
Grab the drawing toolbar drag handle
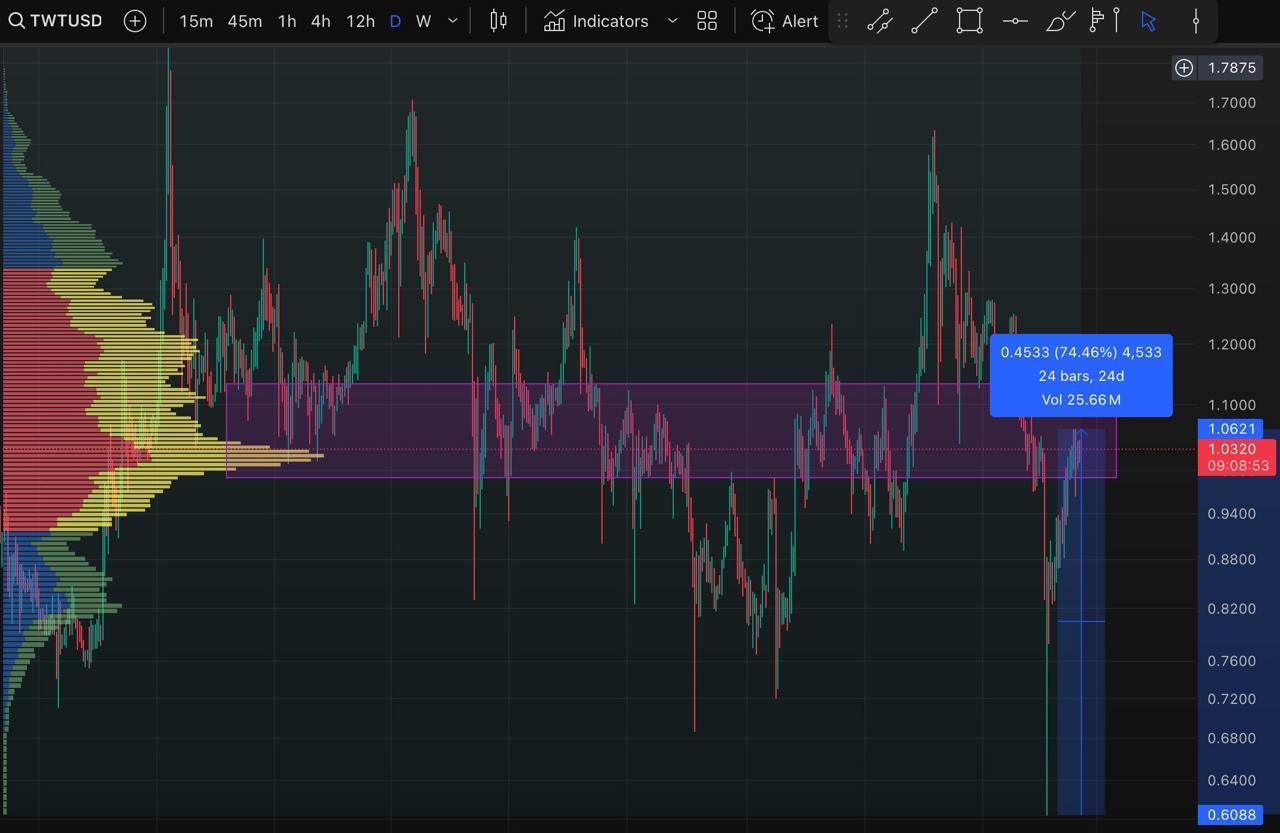(x=842, y=20)
